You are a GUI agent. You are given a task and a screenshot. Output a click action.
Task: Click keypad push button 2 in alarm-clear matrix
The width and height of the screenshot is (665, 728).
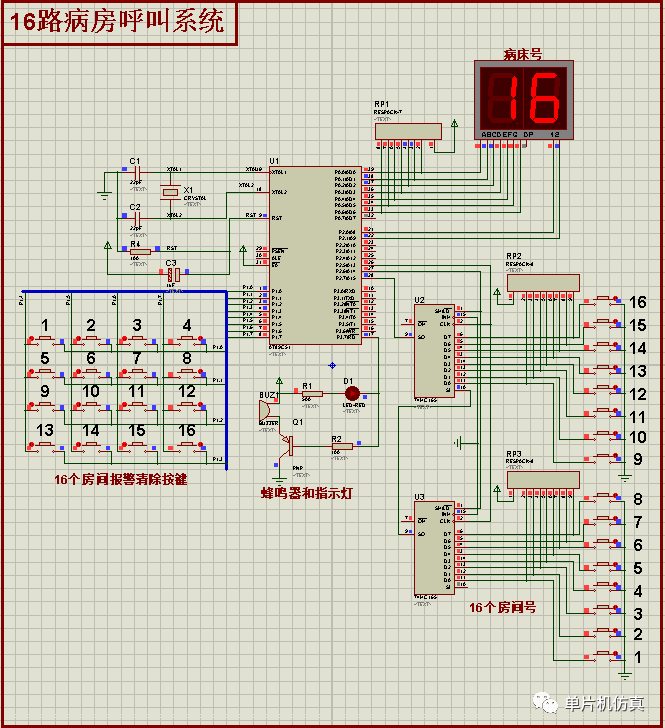(x=91, y=340)
